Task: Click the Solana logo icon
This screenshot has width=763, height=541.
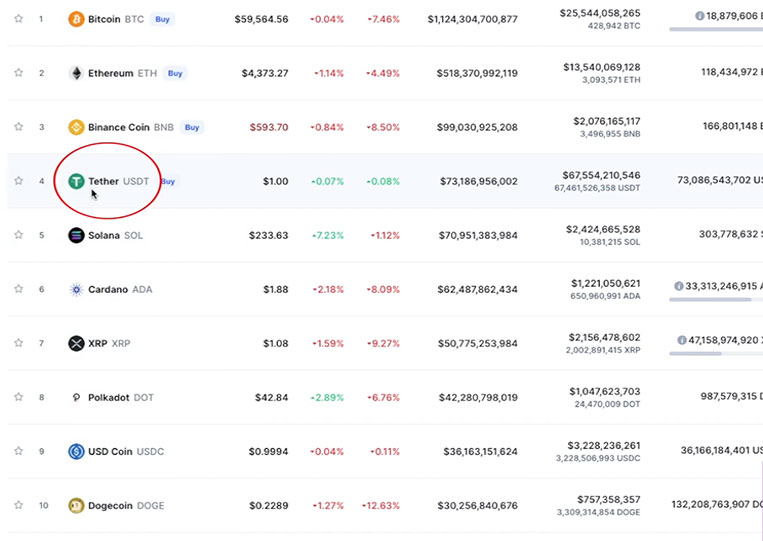Action: point(76,235)
